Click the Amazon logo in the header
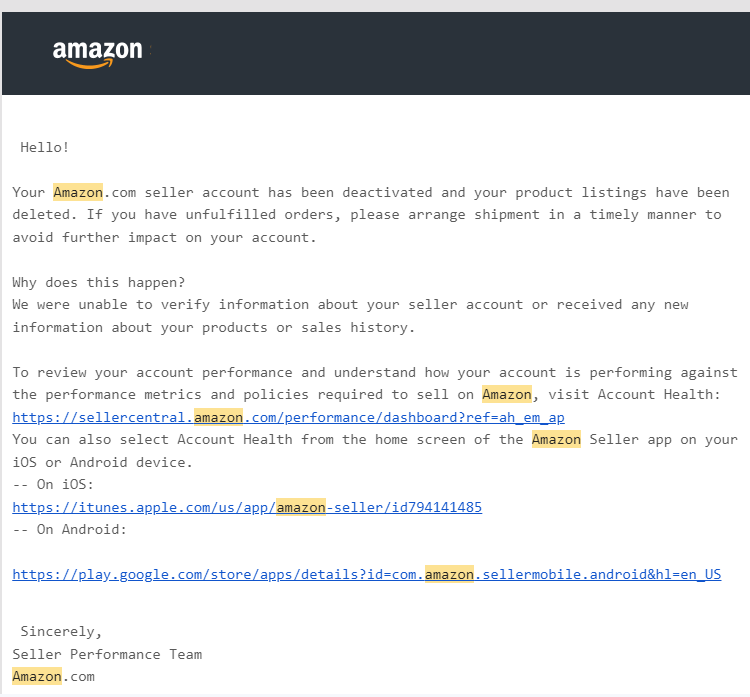Image resolution: width=750 pixels, height=697 pixels. pyautogui.click(x=98, y=54)
